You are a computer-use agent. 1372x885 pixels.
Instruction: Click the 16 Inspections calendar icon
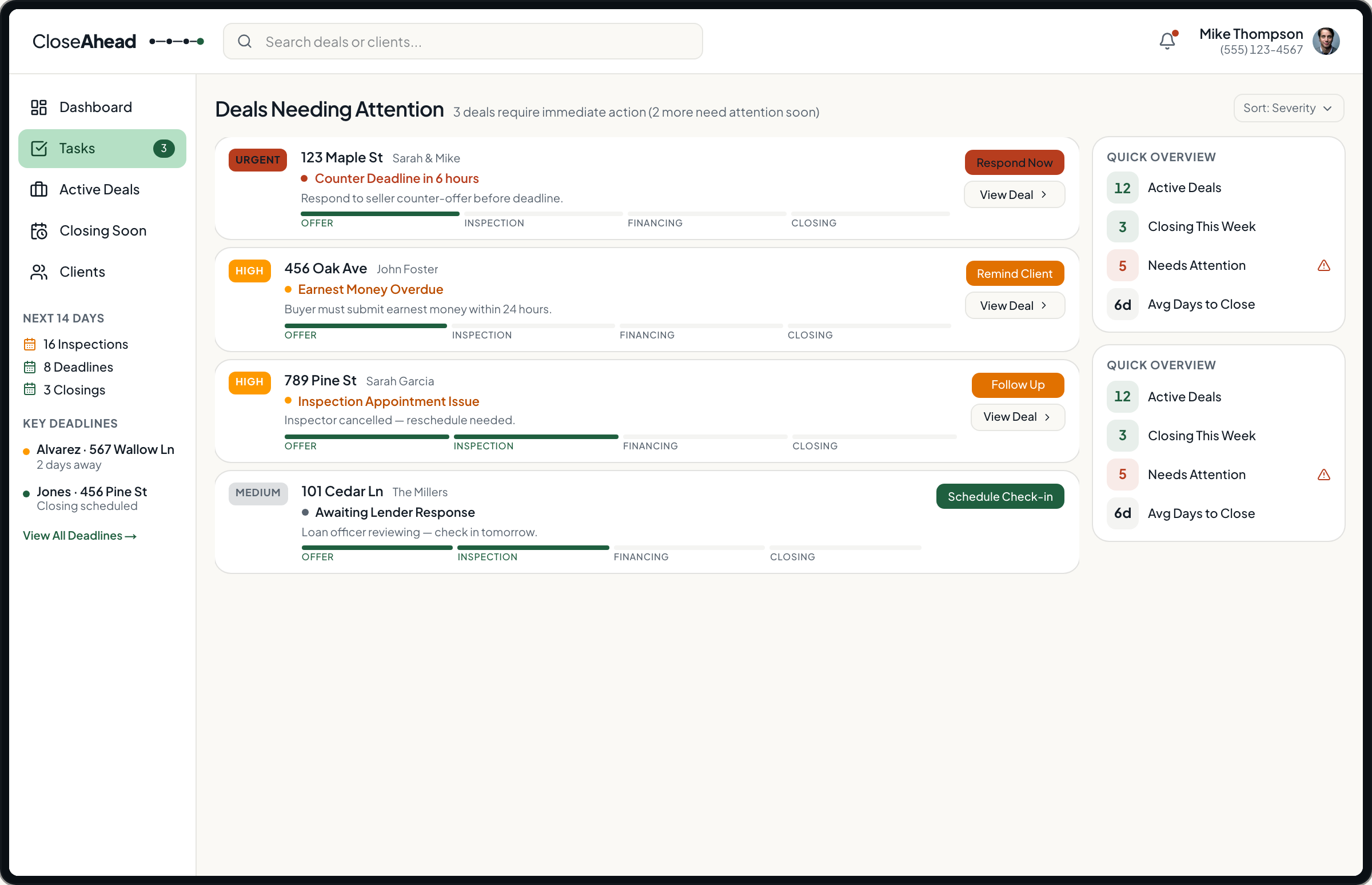click(x=30, y=344)
